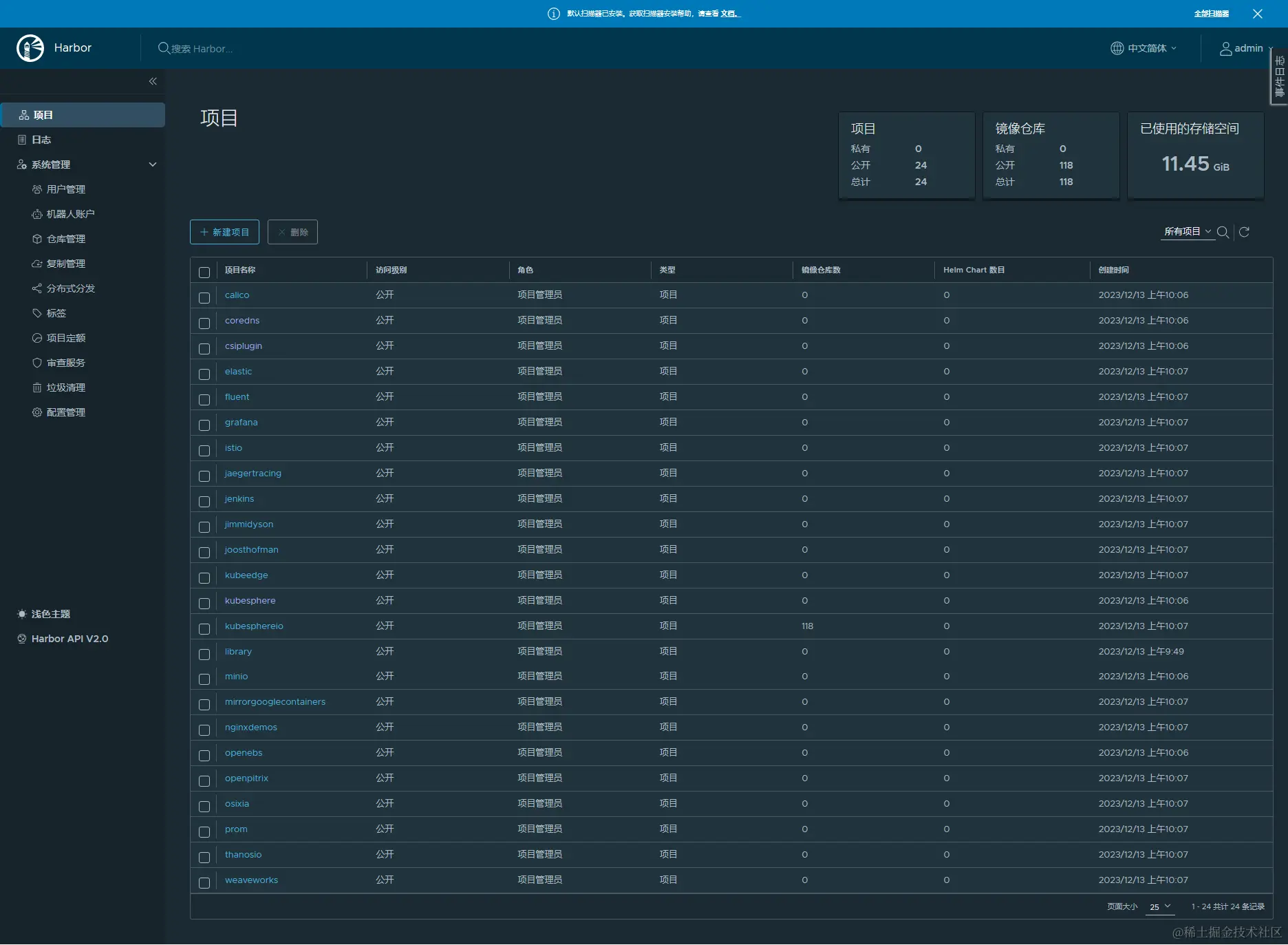Open the thanosio project link
Viewport: 1288px width, 945px height.
coord(243,855)
